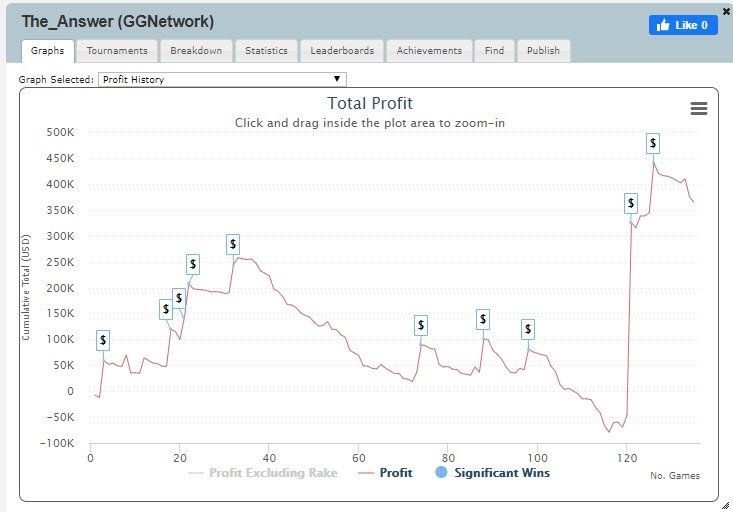Click the significant win marker at the 260K peak

(233, 245)
